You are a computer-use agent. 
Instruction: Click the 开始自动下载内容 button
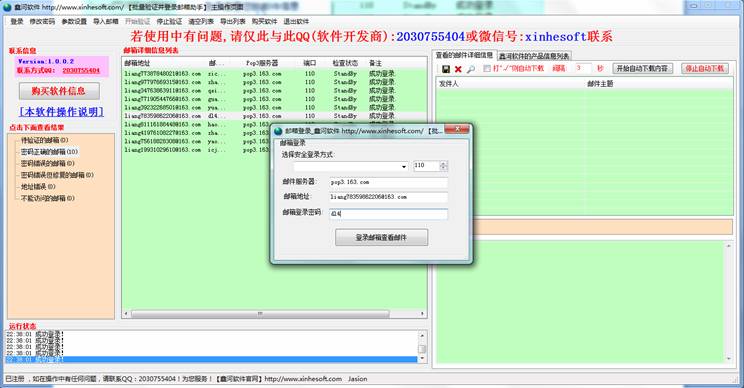(642, 68)
